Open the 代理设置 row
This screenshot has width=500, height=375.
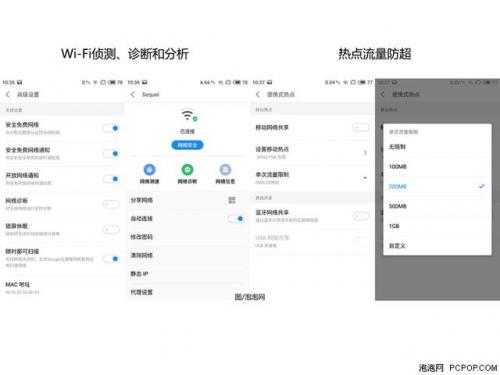[x=187, y=292]
